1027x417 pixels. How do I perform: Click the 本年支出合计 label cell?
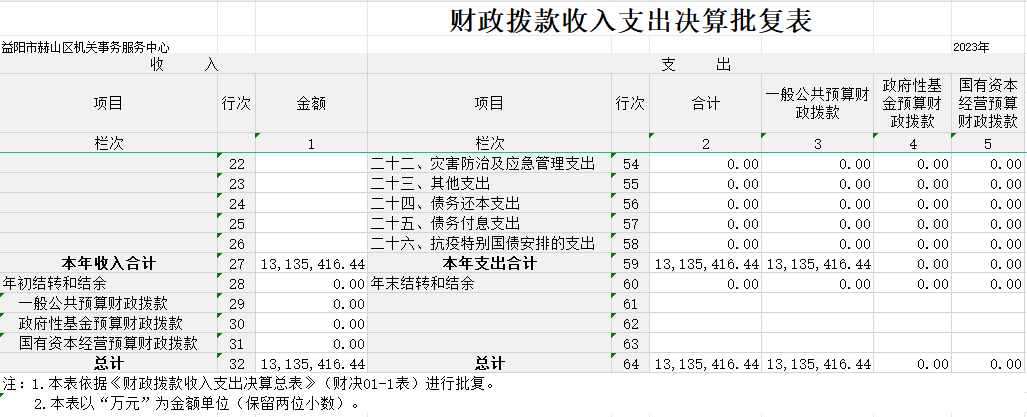[490, 263]
